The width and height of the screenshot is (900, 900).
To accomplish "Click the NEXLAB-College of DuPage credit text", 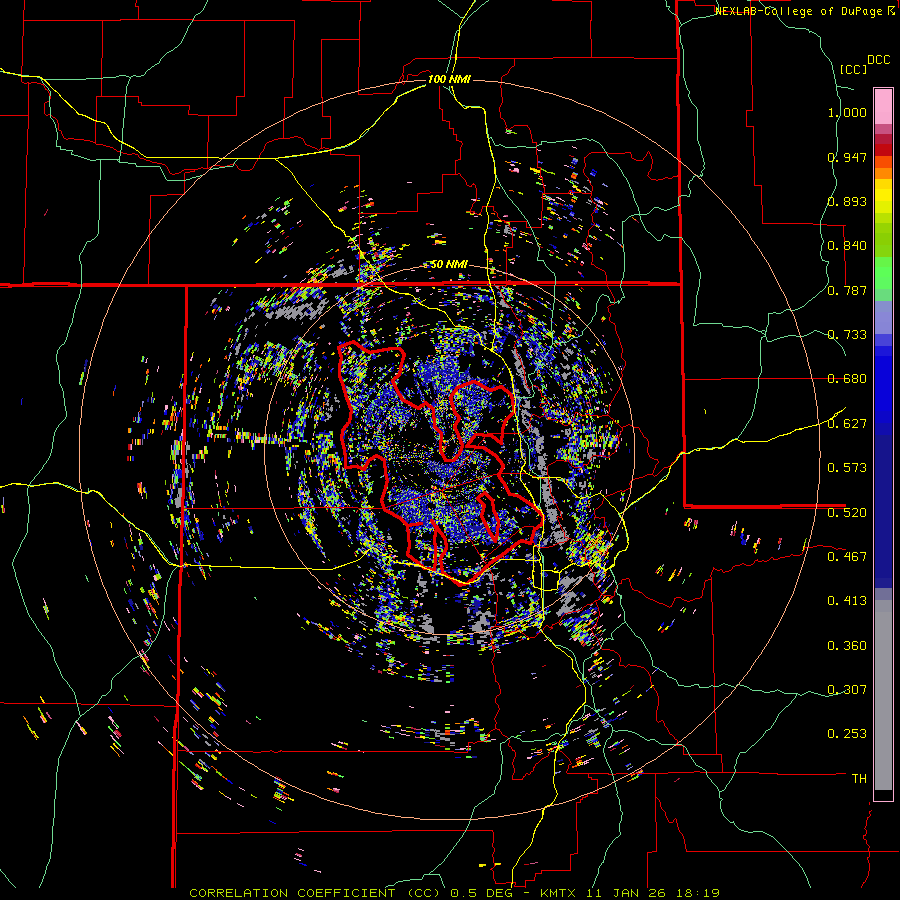I will [x=798, y=11].
